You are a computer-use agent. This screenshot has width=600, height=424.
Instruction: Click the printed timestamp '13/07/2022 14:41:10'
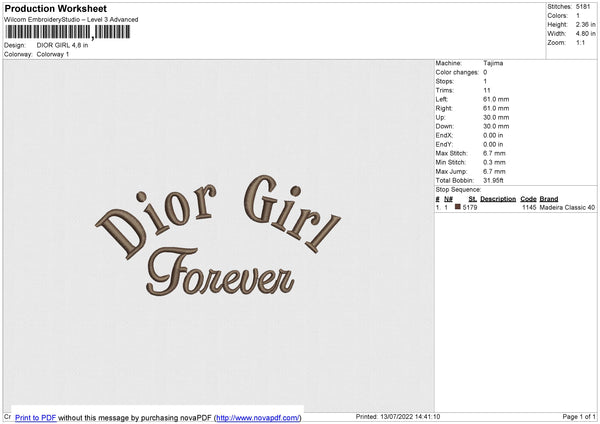click(410, 416)
